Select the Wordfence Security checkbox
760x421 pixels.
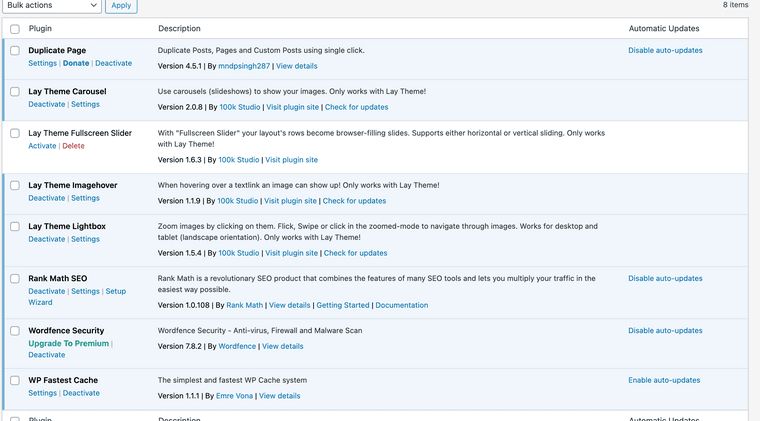pos(14,330)
